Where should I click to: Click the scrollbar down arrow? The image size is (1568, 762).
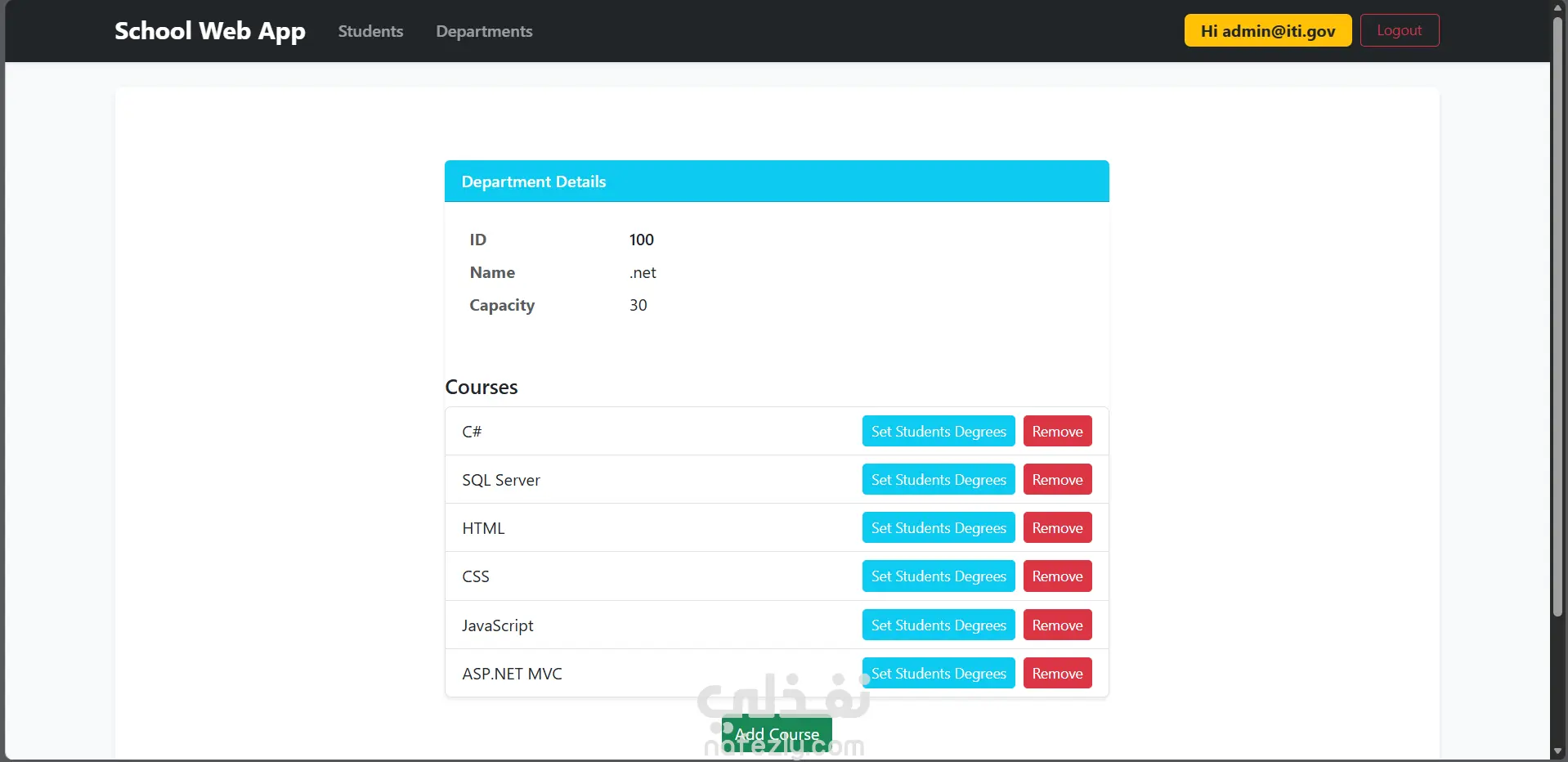[x=1558, y=751]
